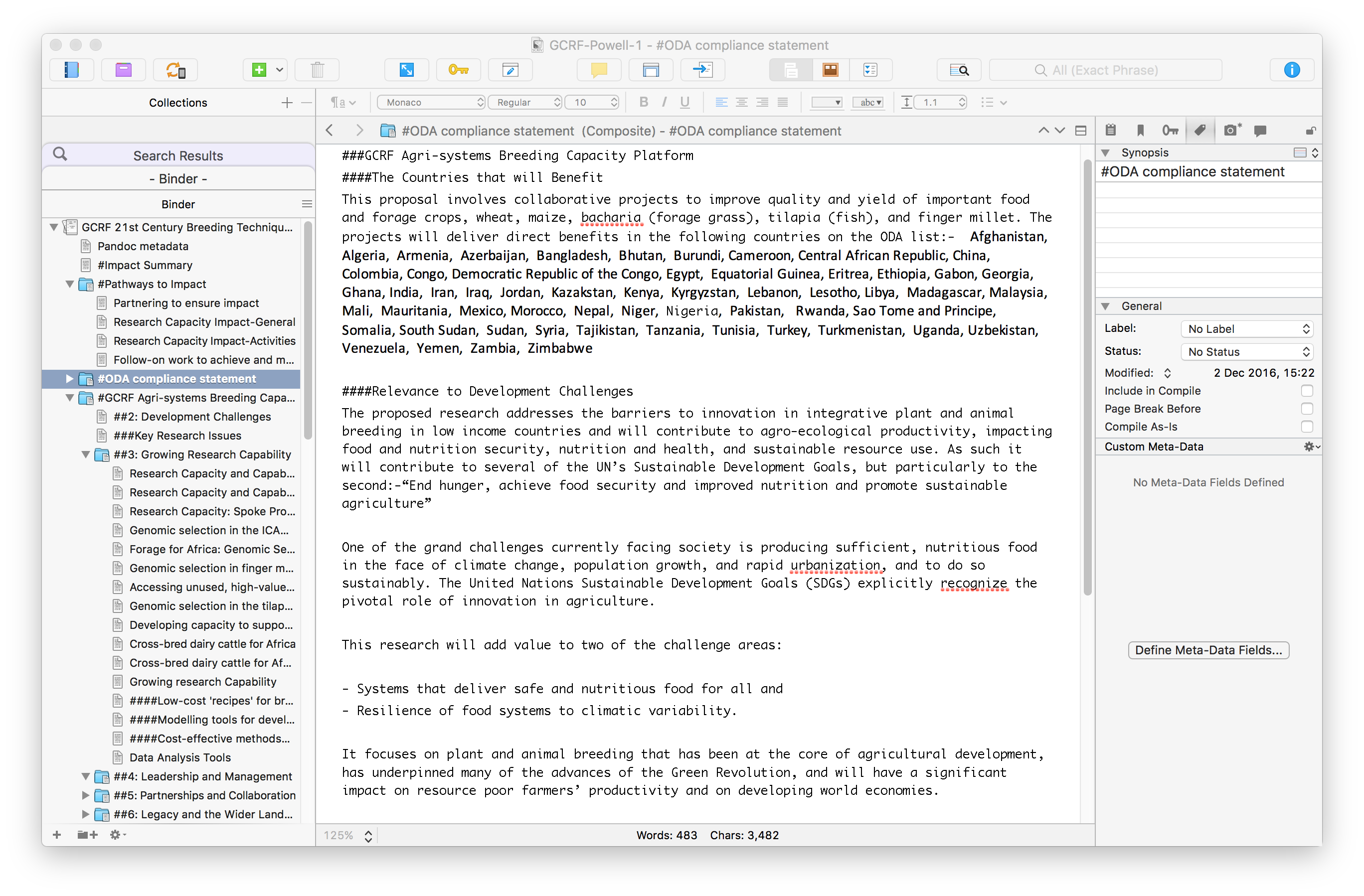1364x896 pixels.
Task: Open the Keywords key icon in toolbar
Action: (x=458, y=70)
